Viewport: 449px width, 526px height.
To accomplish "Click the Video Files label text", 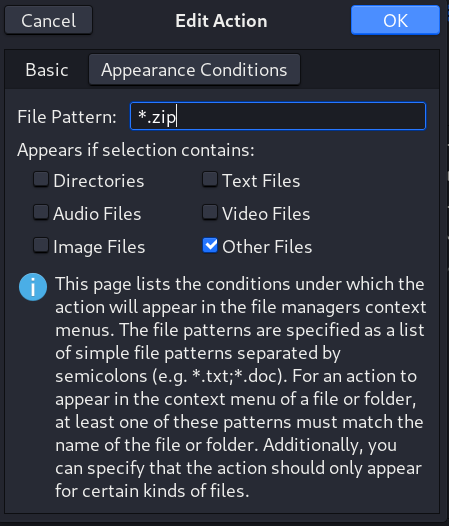I will pos(266,214).
